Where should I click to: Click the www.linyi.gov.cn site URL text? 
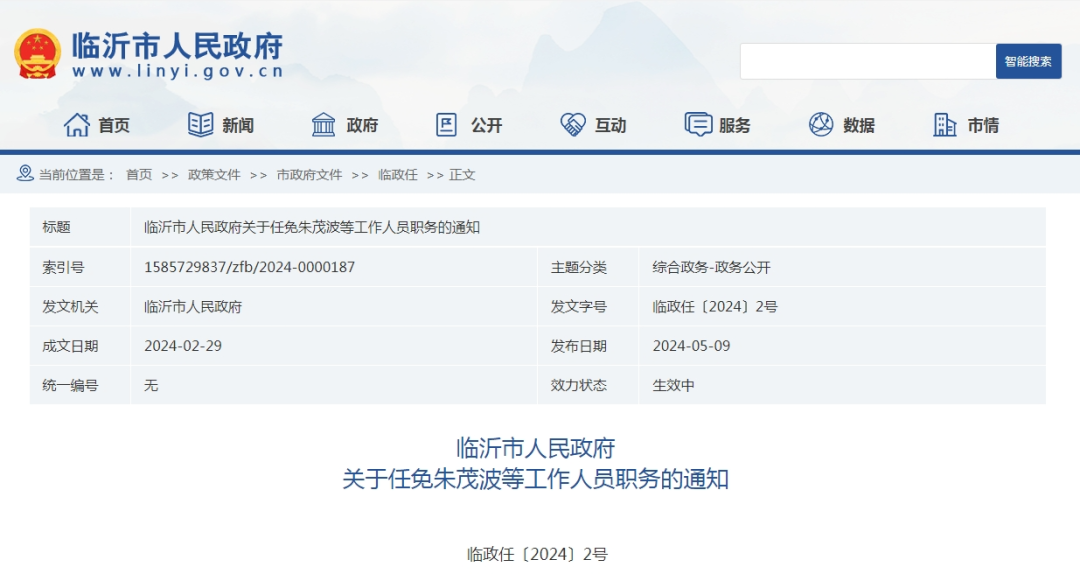178,71
